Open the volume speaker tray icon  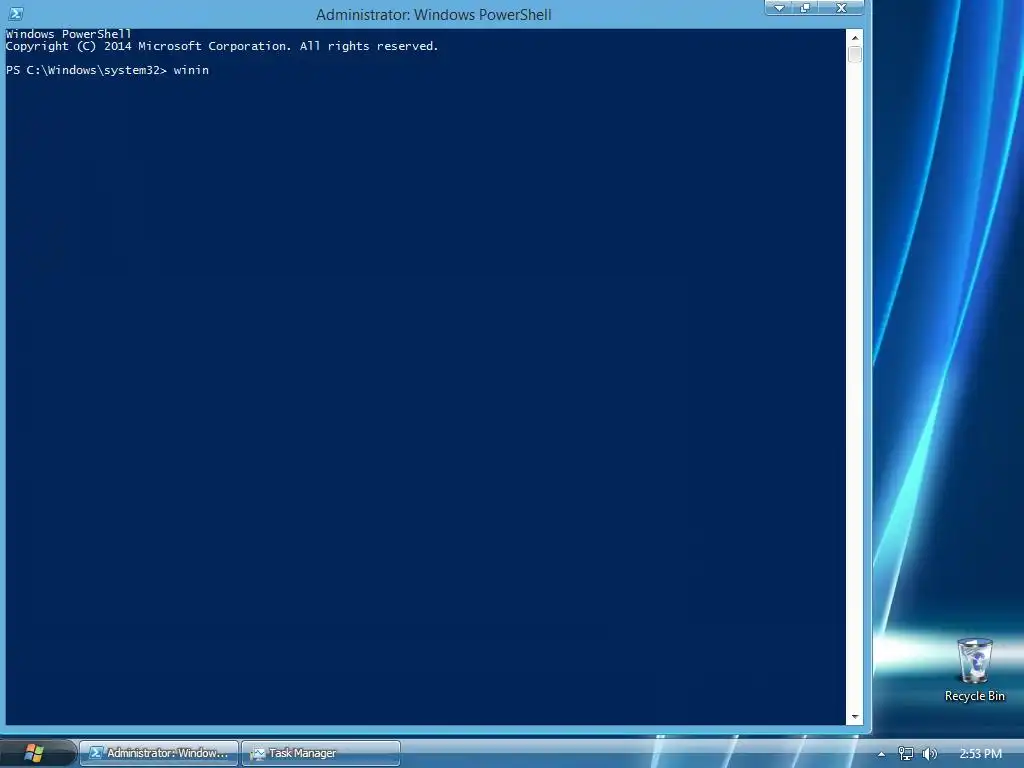pos(929,754)
